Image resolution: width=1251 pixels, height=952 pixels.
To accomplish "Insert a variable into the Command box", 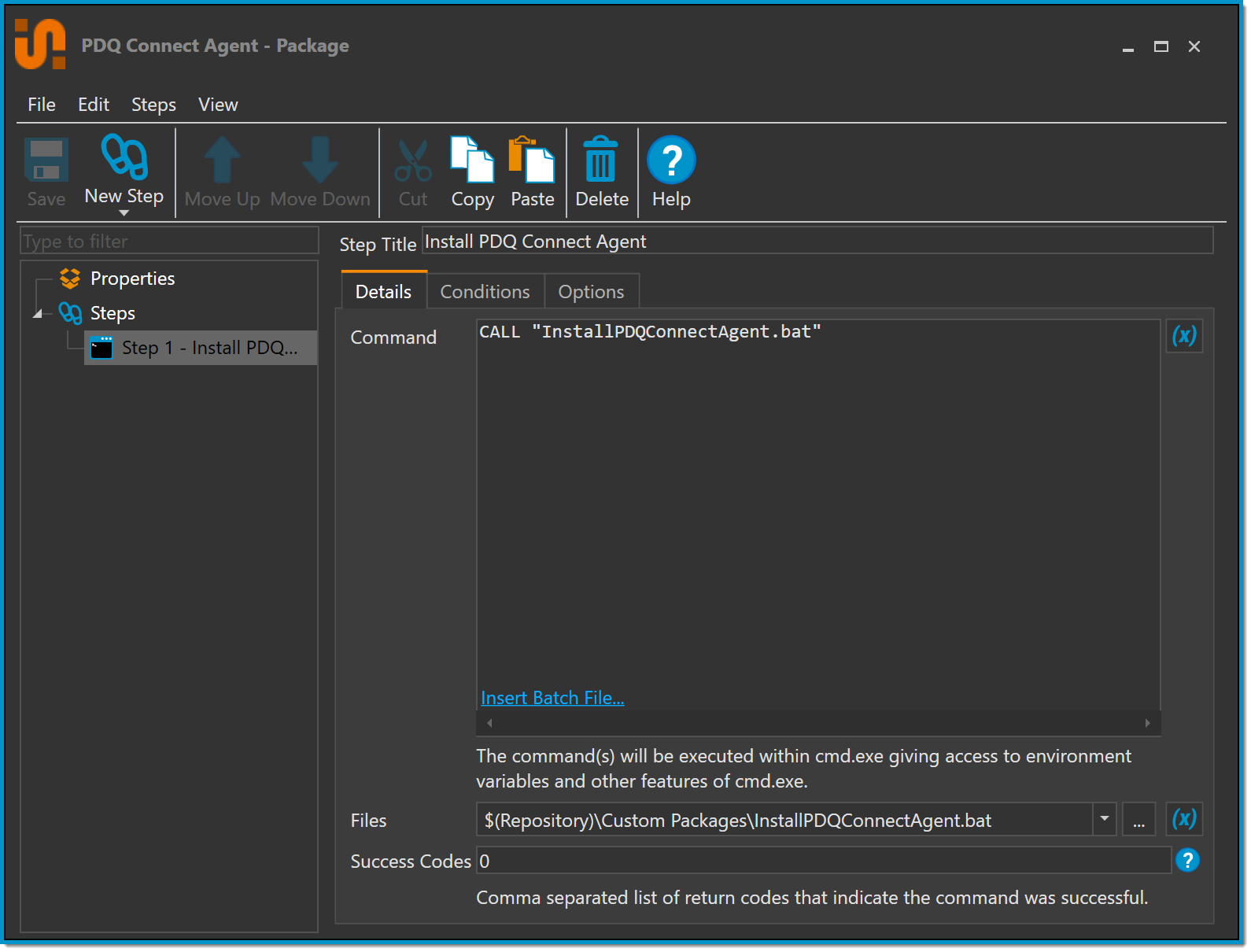I will coord(1184,336).
